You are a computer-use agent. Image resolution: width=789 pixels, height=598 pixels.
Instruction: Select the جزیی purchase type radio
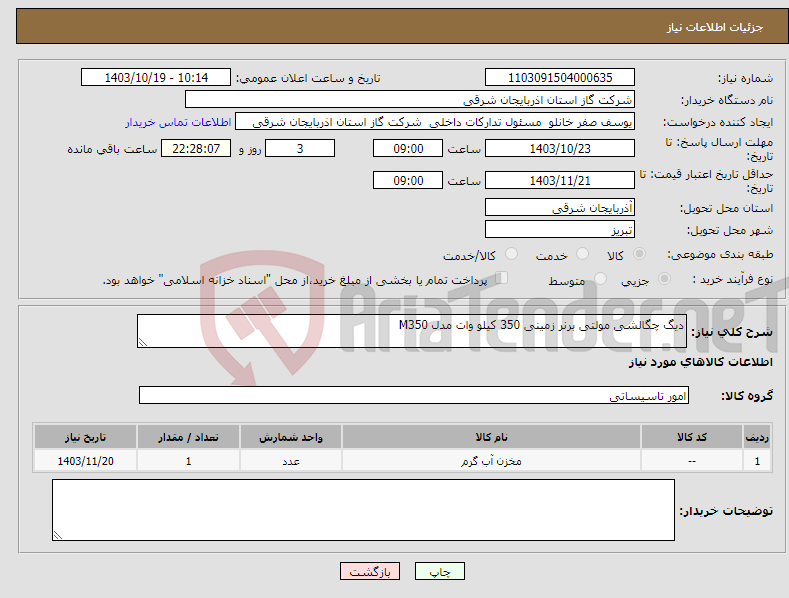(664, 278)
